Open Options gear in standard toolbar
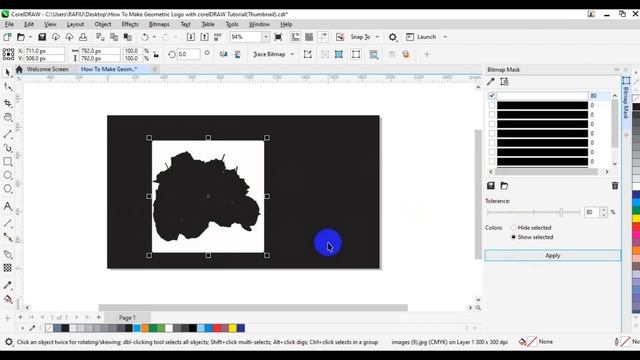 click(x=393, y=37)
